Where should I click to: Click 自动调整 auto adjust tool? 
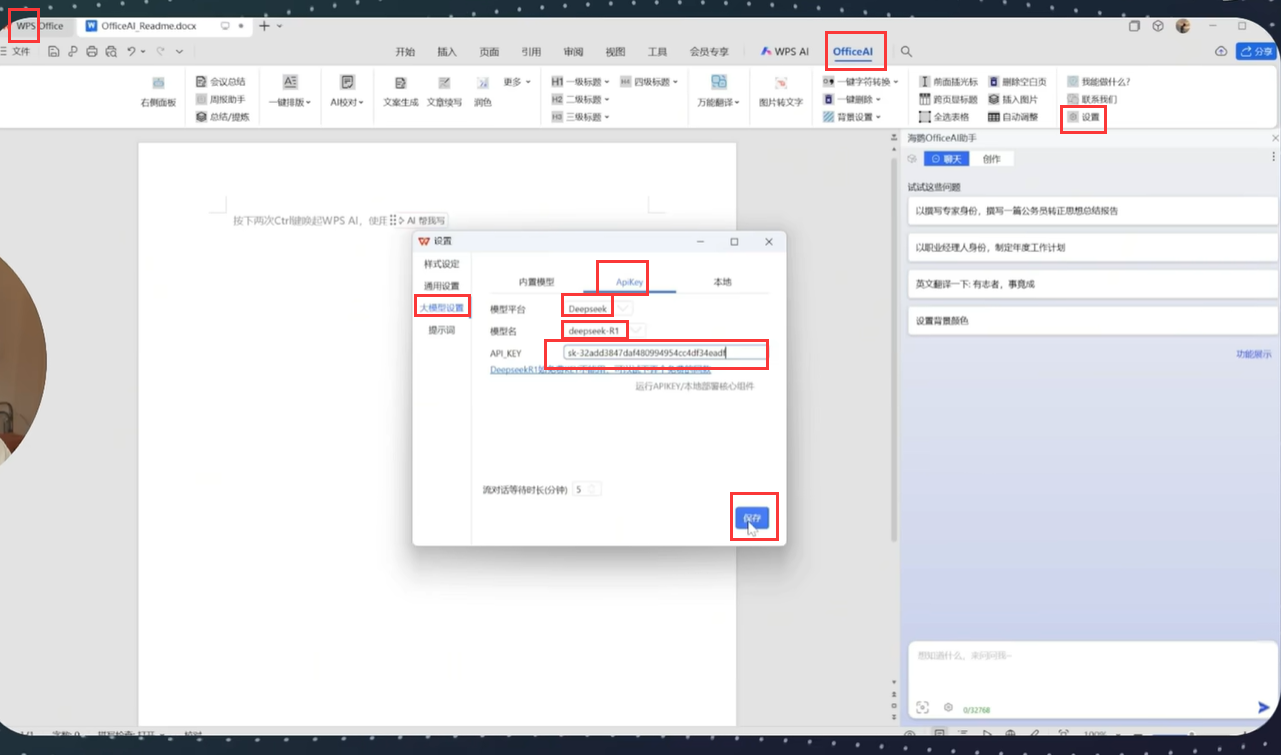click(1013, 117)
